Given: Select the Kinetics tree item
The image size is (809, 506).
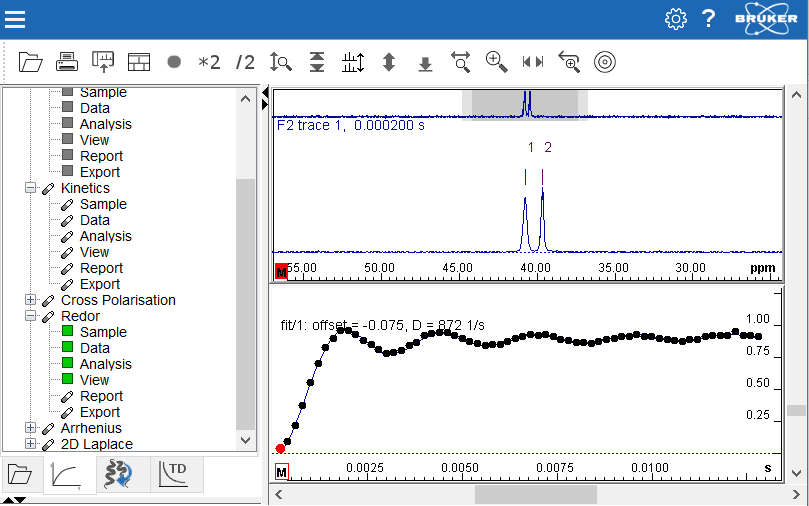Looking at the screenshot, I should pos(85,188).
